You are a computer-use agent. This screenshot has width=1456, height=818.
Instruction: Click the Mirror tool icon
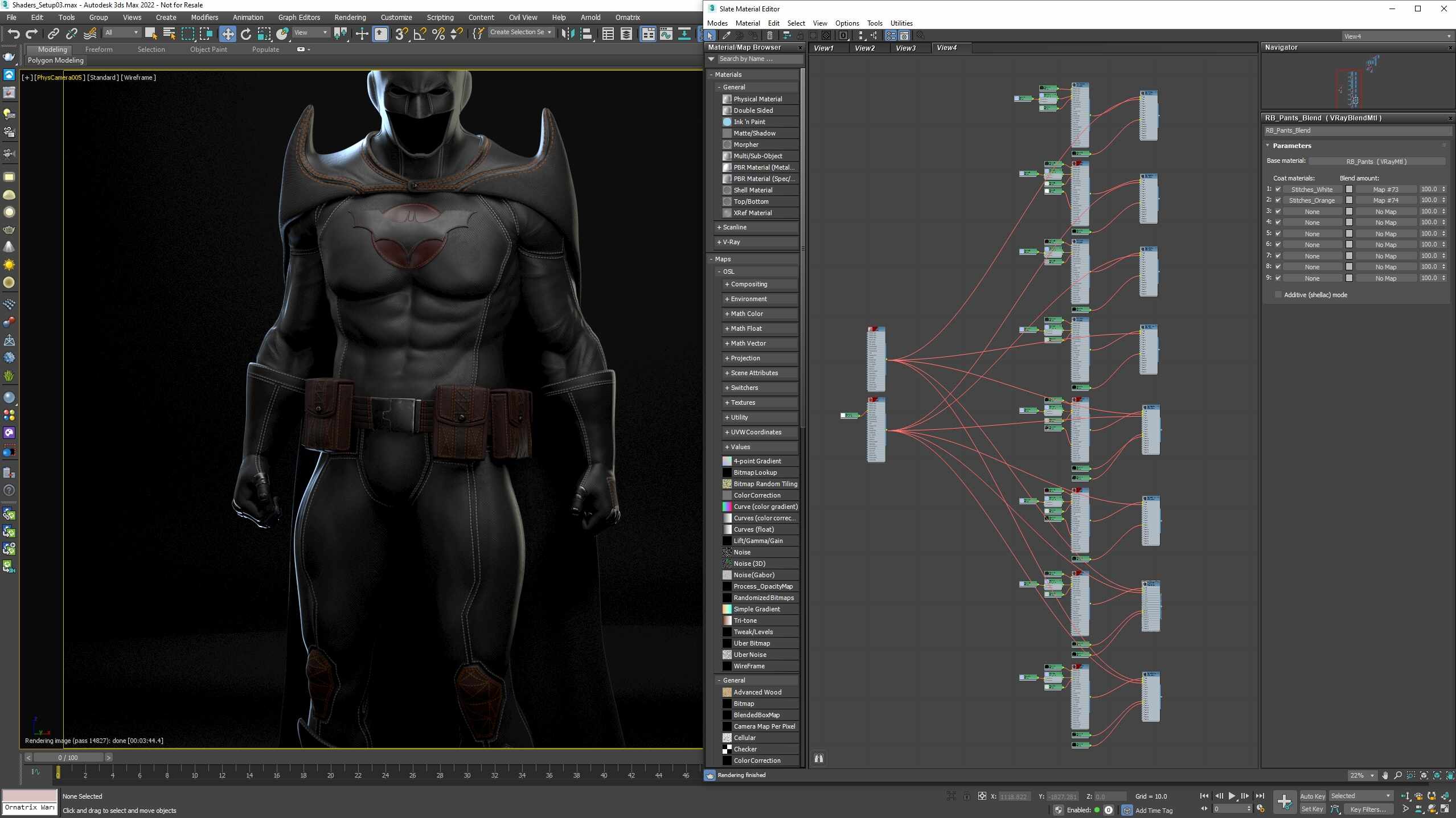(x=568, y=34)
